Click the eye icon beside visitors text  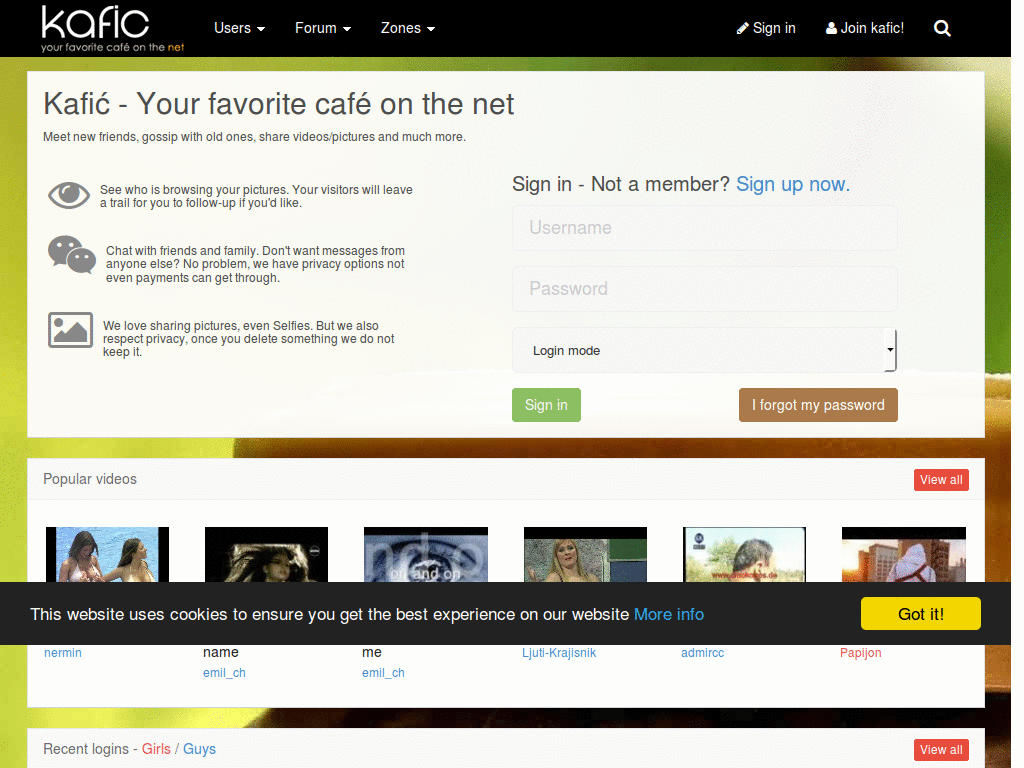coord(69,195)
